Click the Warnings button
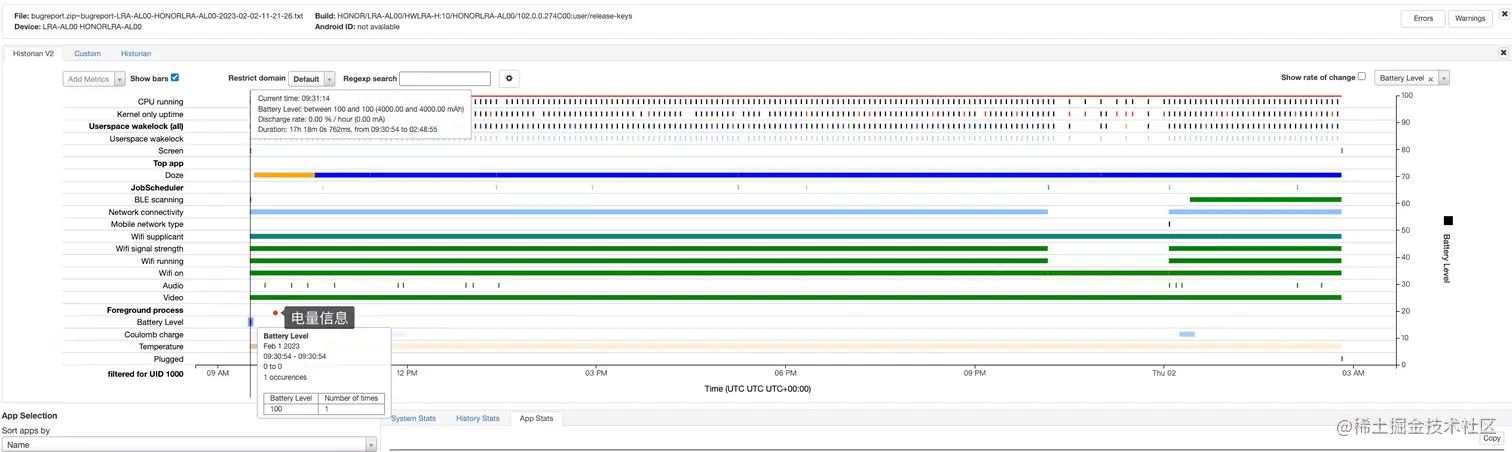This screenshot has width=1512, height=452. [x=1470, y=18]
